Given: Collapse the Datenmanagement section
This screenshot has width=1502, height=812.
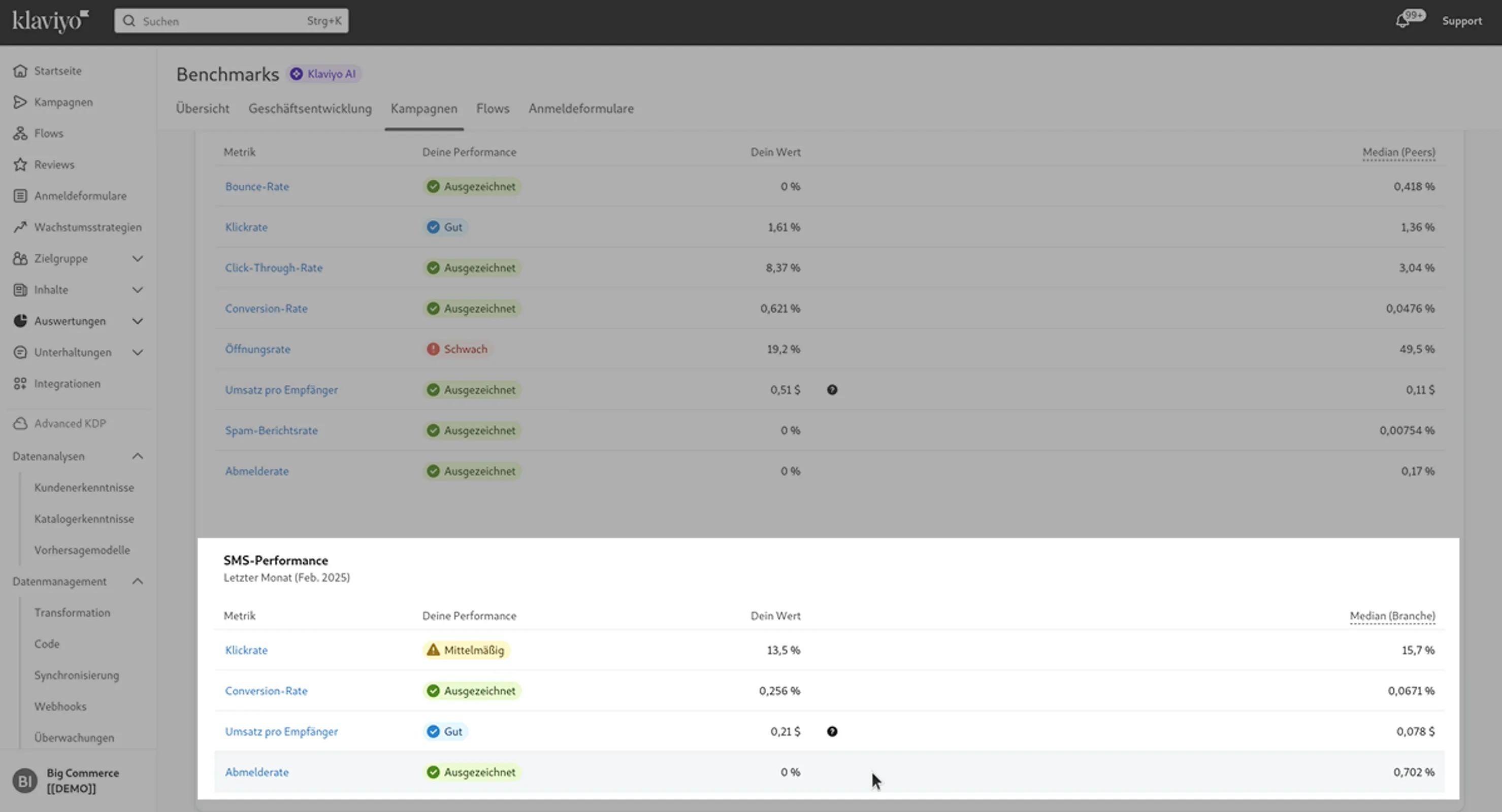Looking at the screenshot, I should pos(137,581).
